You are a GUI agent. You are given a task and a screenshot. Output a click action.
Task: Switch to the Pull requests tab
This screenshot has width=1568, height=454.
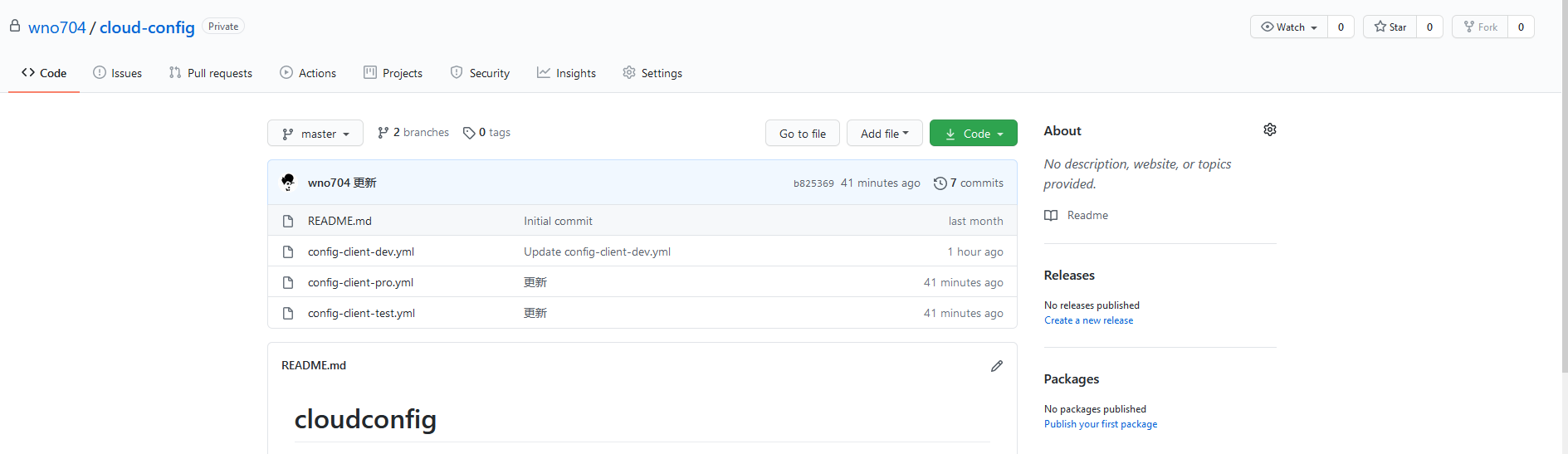point(211,73)
